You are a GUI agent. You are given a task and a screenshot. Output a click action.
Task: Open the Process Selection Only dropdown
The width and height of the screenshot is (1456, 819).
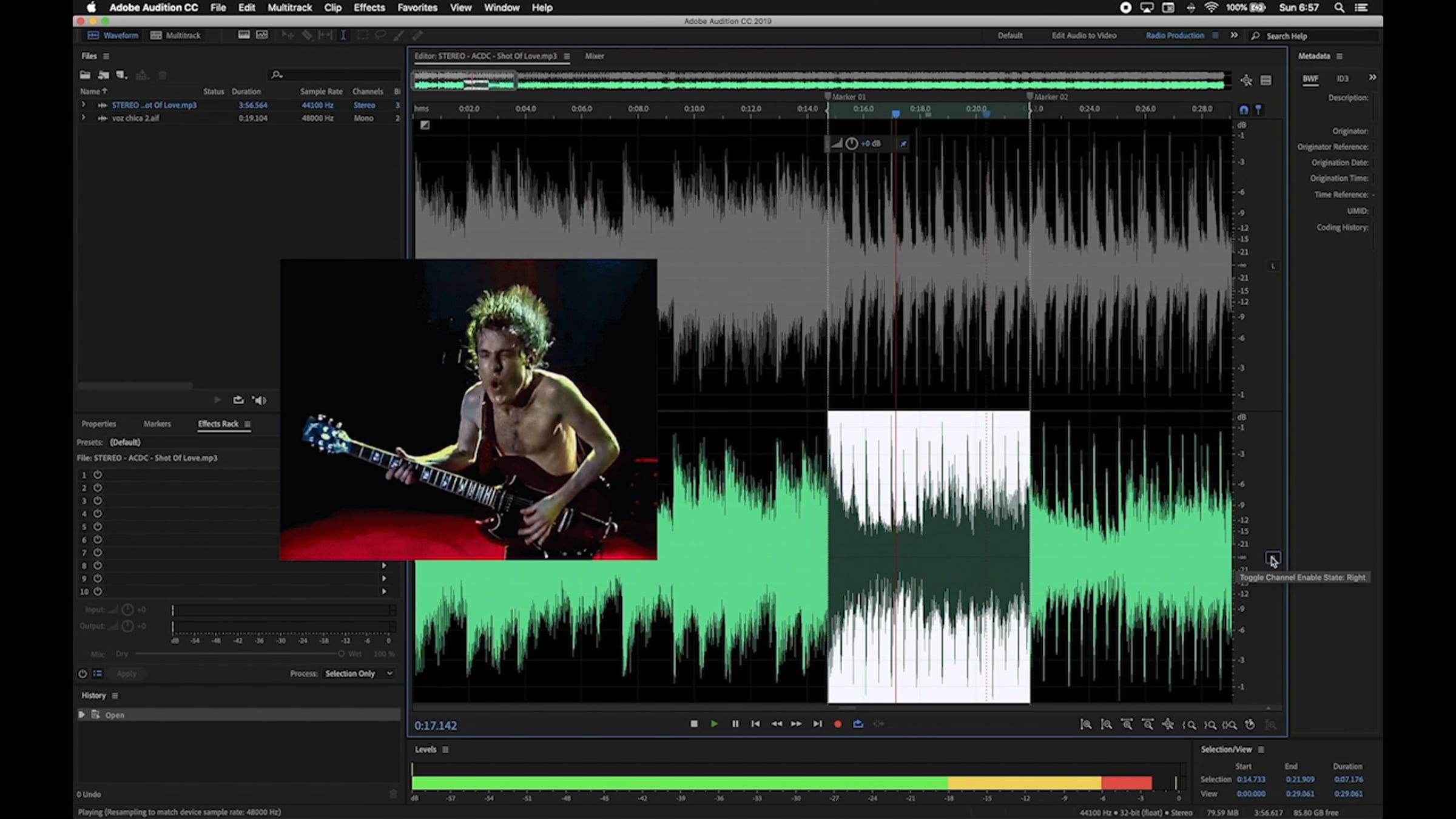(359, 673)
